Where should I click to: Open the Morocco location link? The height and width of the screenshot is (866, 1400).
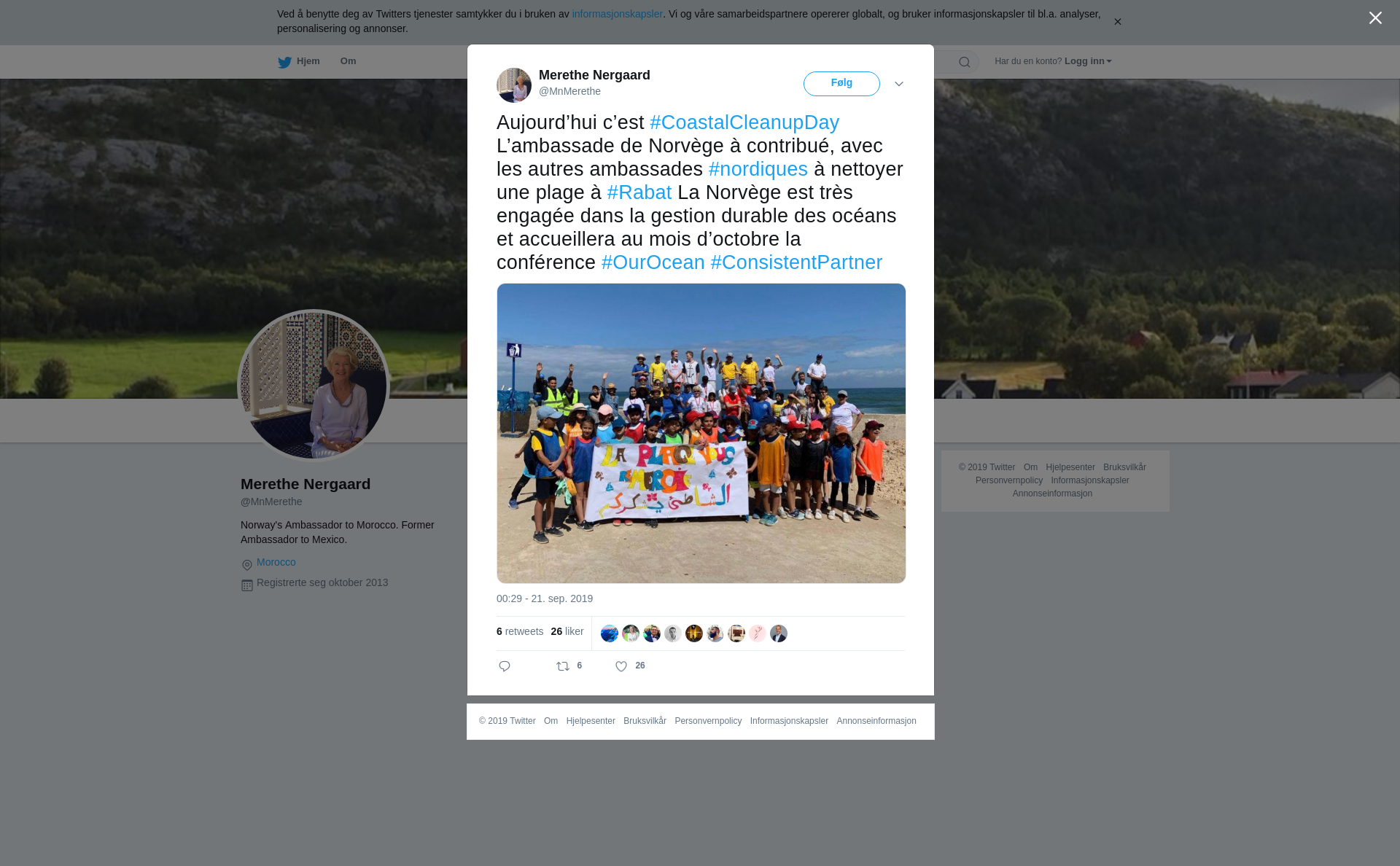coord(276,562)
